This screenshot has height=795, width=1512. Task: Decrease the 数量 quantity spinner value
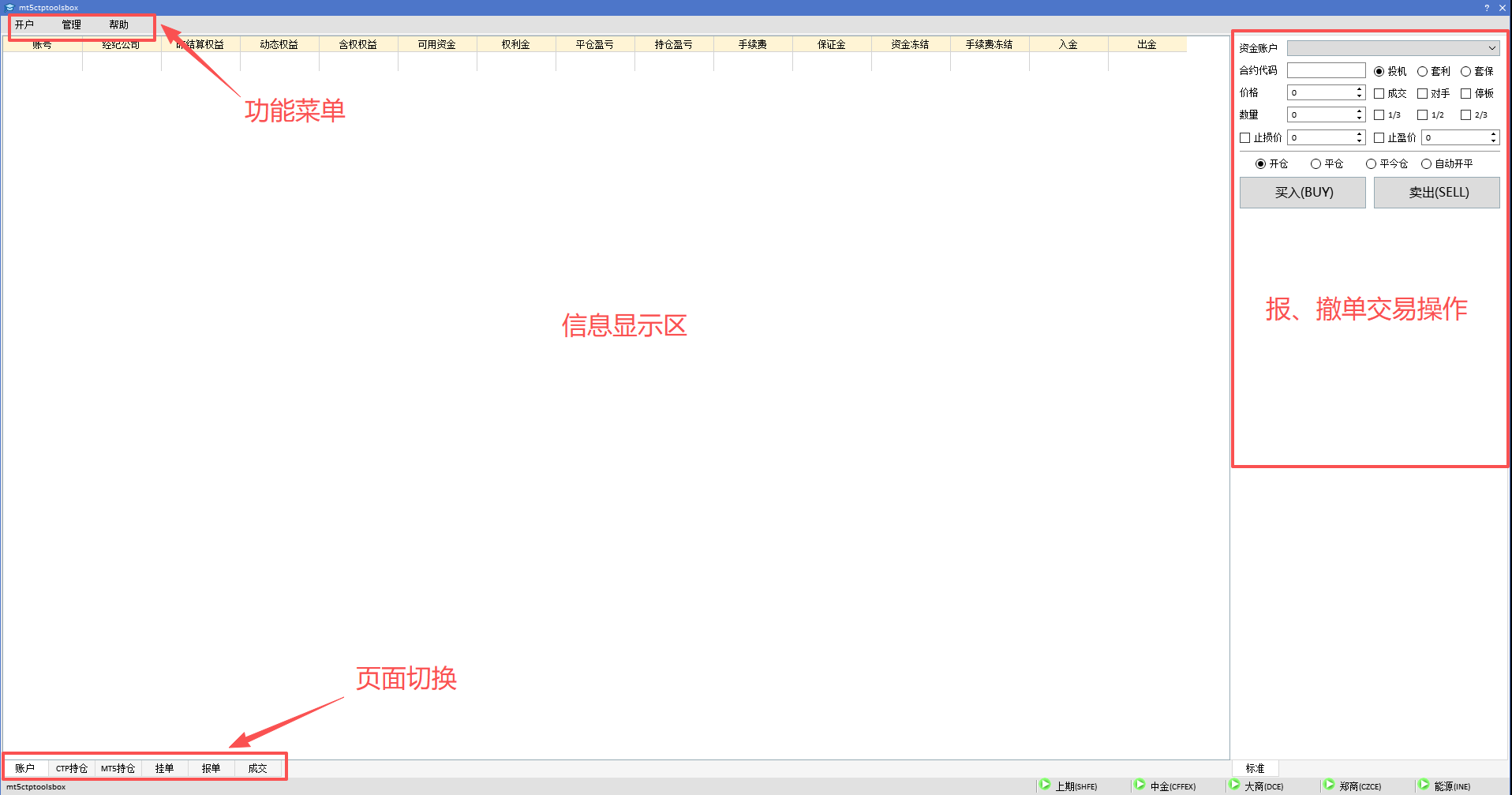coord(1359,118)
